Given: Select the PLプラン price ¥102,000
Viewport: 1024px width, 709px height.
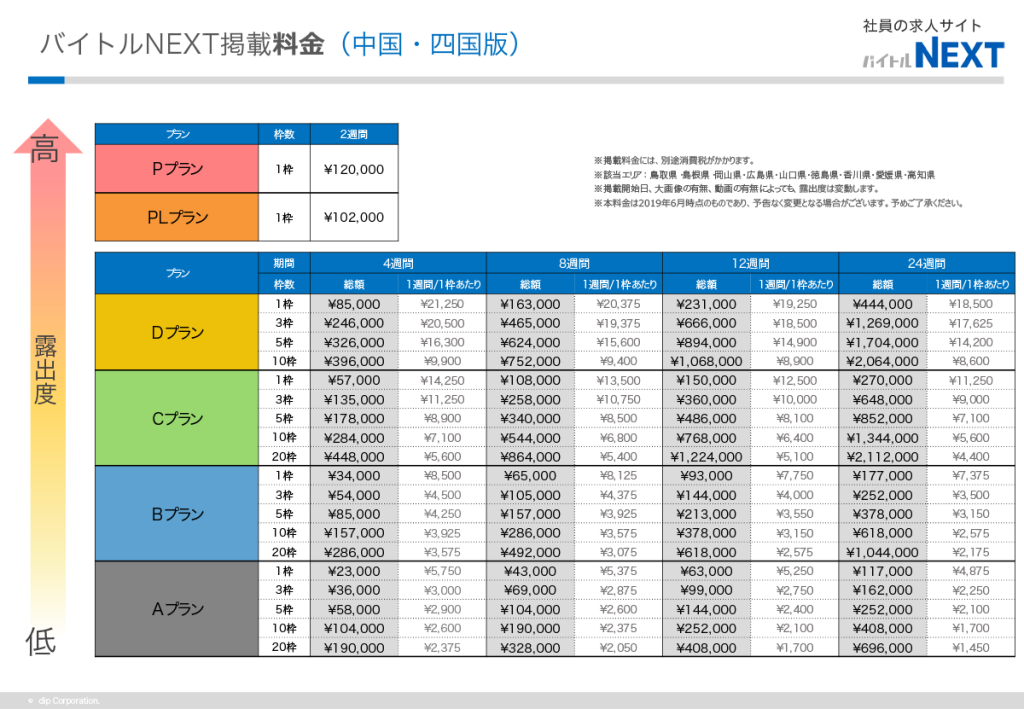Looking at the screenshot, I should pyautogui.click(x=354, y=217).
